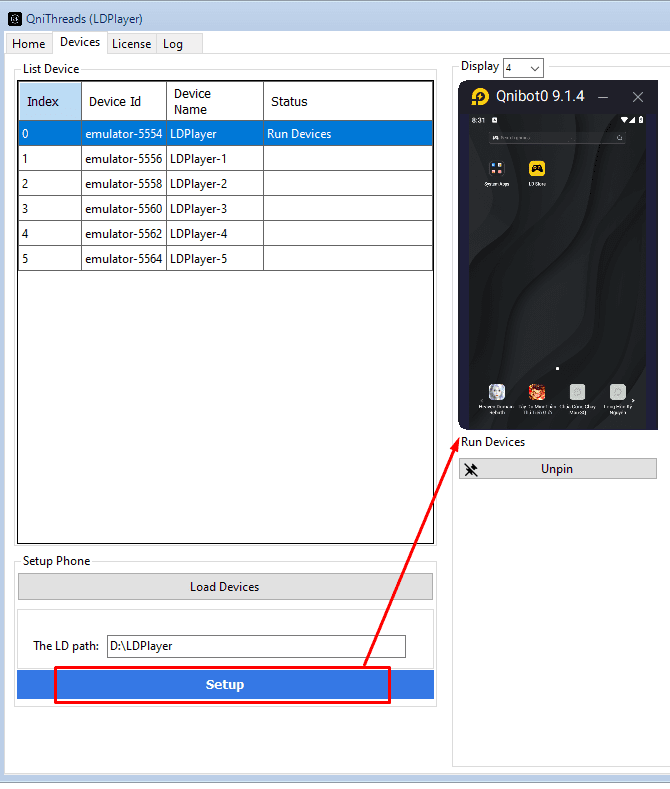Click the LDPlayer-2 device name cell
Viewport: 670px width, 789px height.
pyautogui.click(x=215, y=184)
